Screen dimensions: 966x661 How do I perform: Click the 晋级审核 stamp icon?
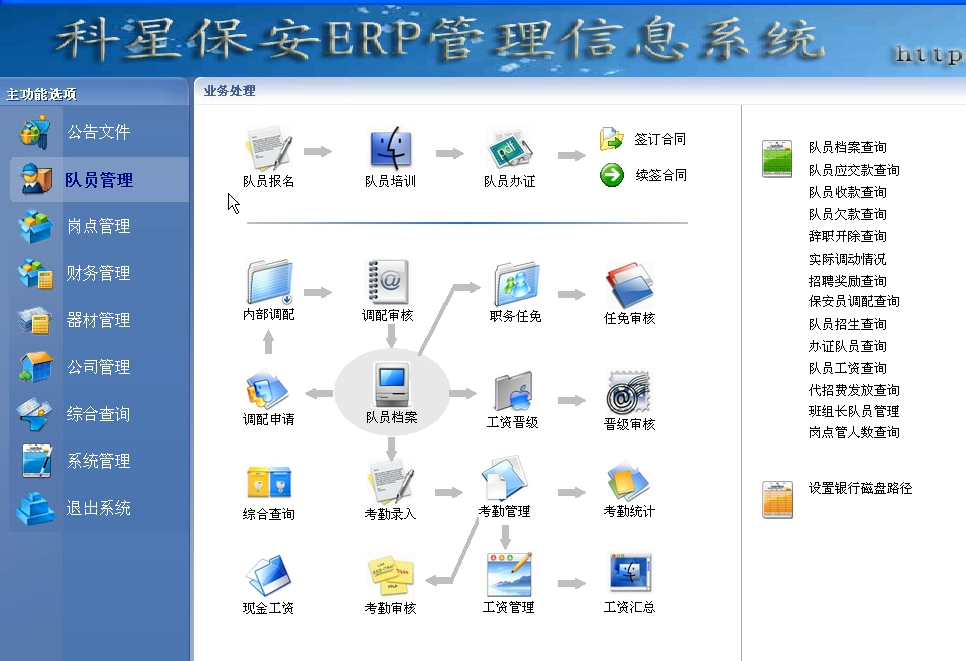point(629,392)
